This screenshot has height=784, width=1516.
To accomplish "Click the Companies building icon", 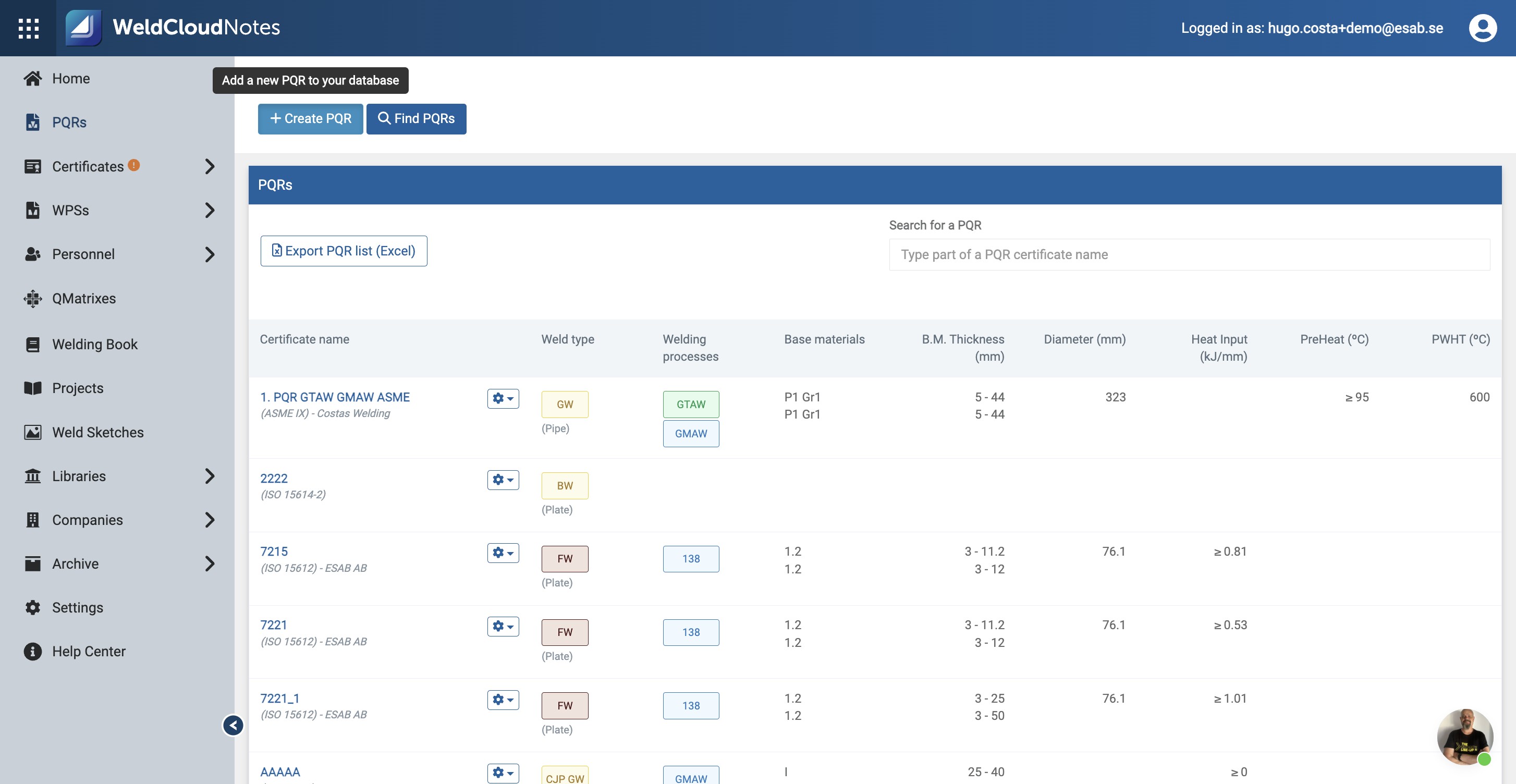I will click(x=33, y=520).
